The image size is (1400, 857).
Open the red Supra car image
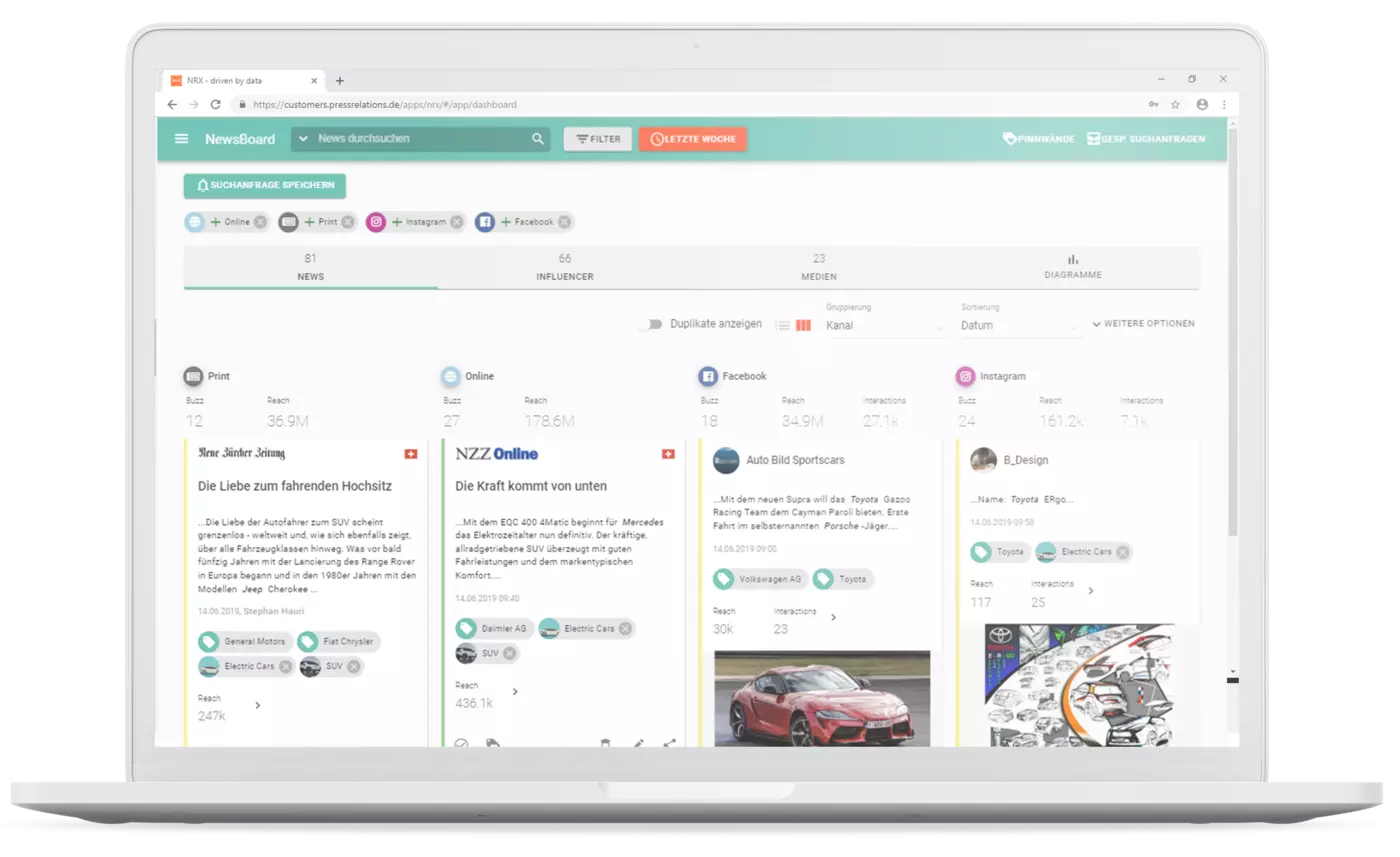tap(822, 699)
